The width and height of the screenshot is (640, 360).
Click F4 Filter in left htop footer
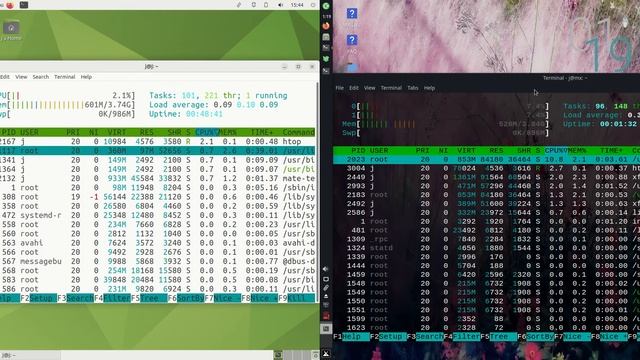tap(113, 298)
